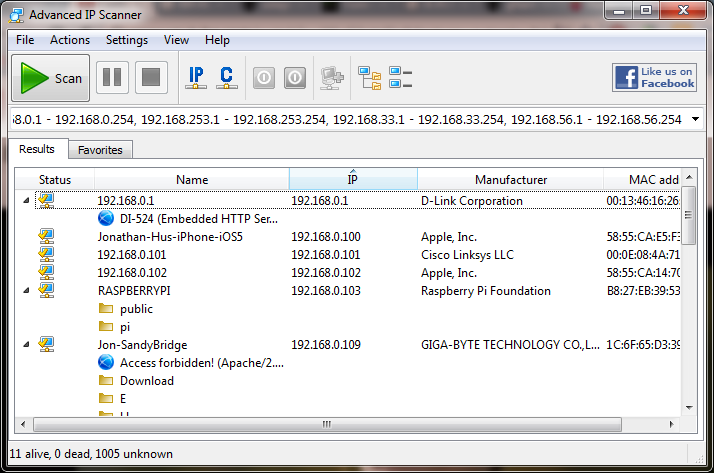714x473 pixels.
Task: Click the pi shared folder icon
Action: tap(106, 326)
